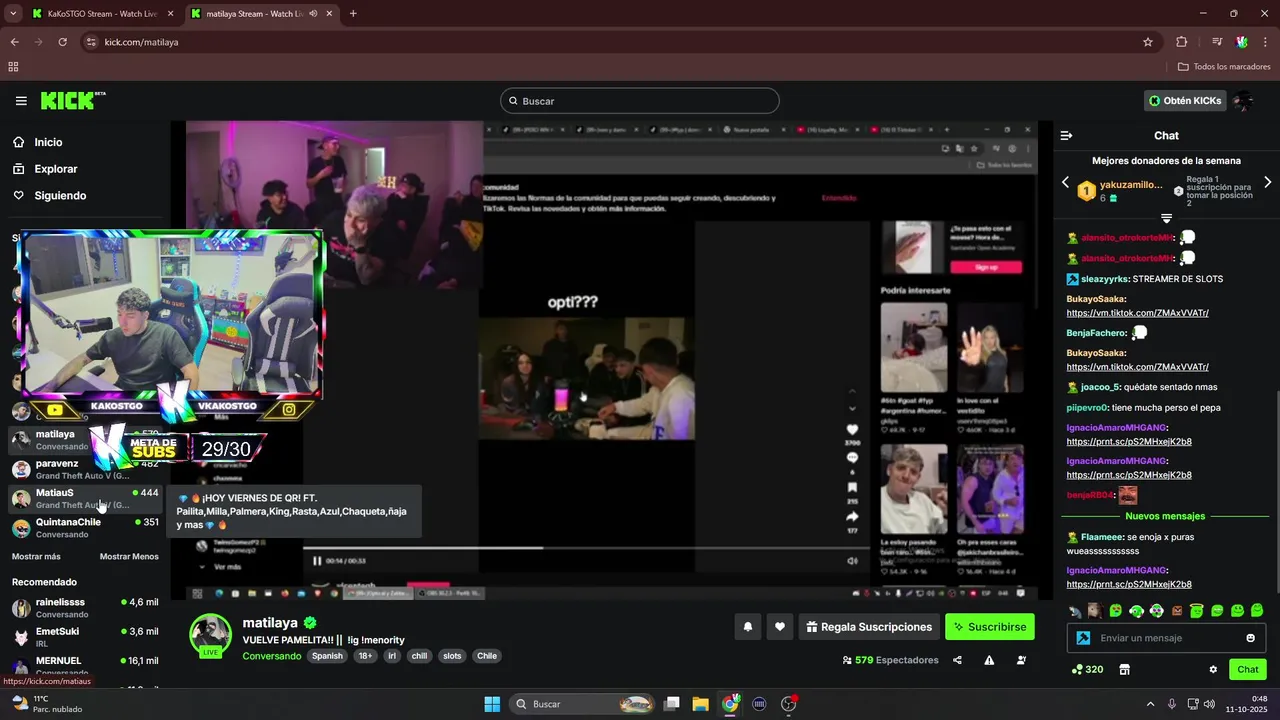Share the stream icon
This screenshot has width=1280, height=720.
957,660
